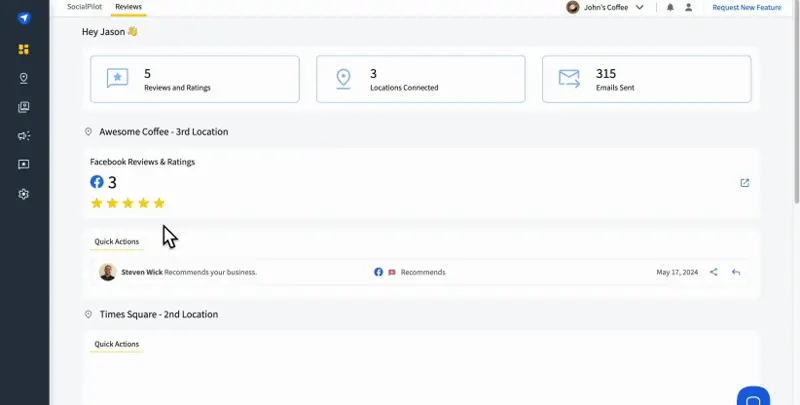Click the review star icon in sidebar

coord(24,165)
